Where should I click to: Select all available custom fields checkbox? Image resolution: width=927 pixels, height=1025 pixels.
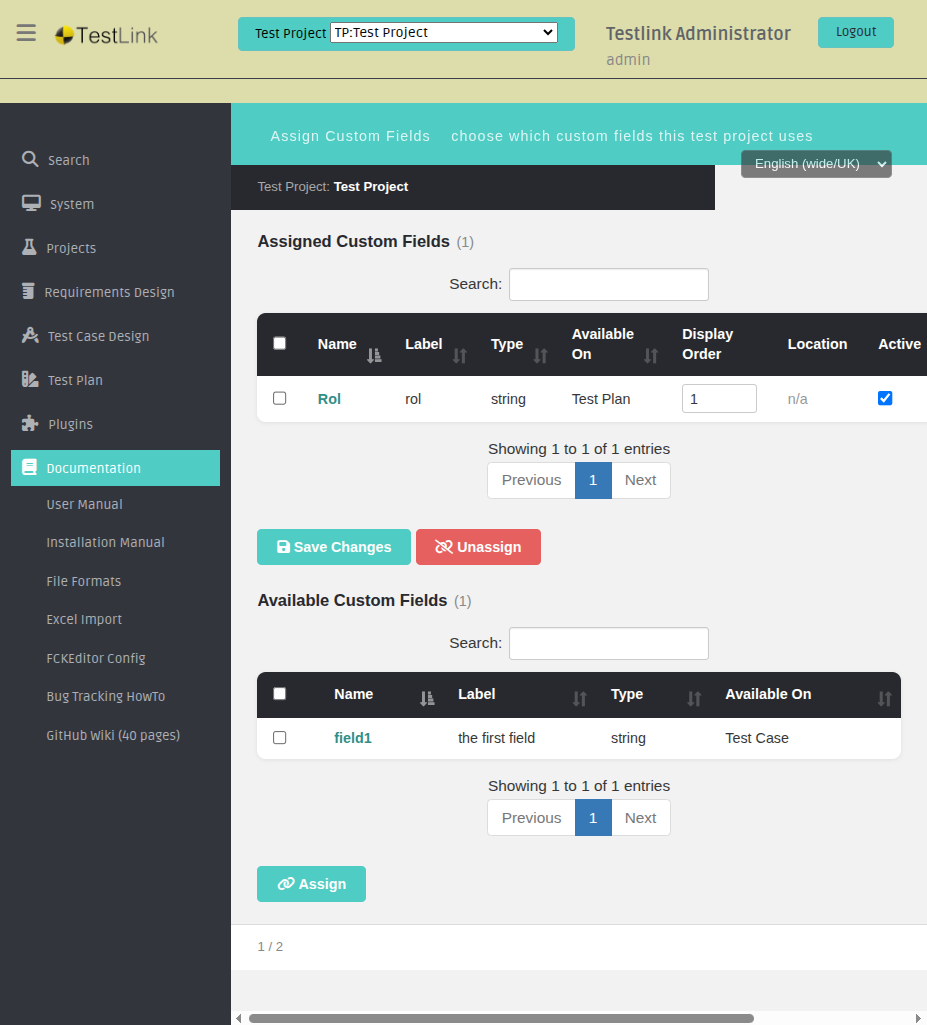280,694
